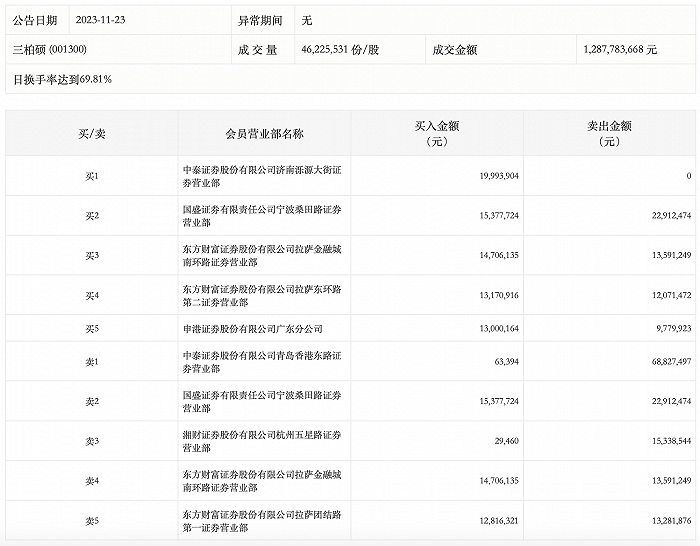Select 15,377,724 in the 买2 row
700x546 pixels.
click(499, 216)
